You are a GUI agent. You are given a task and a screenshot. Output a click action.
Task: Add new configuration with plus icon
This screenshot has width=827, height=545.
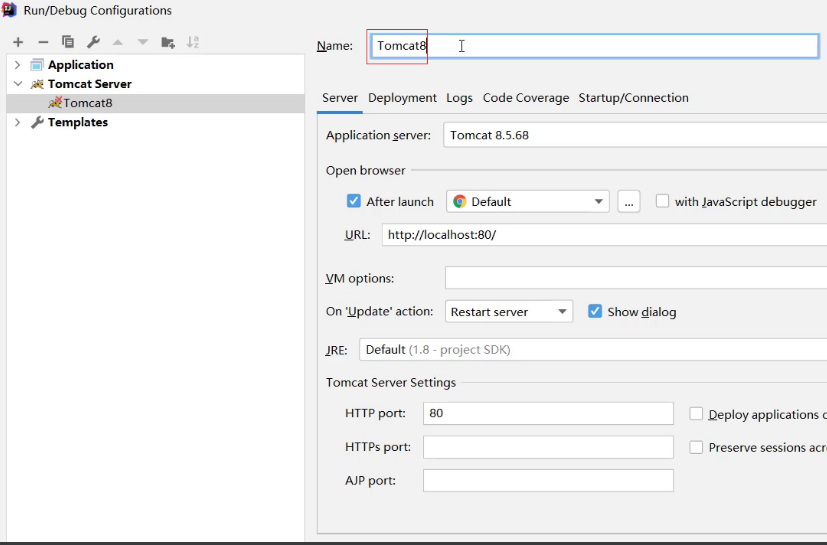pos(18,42)
